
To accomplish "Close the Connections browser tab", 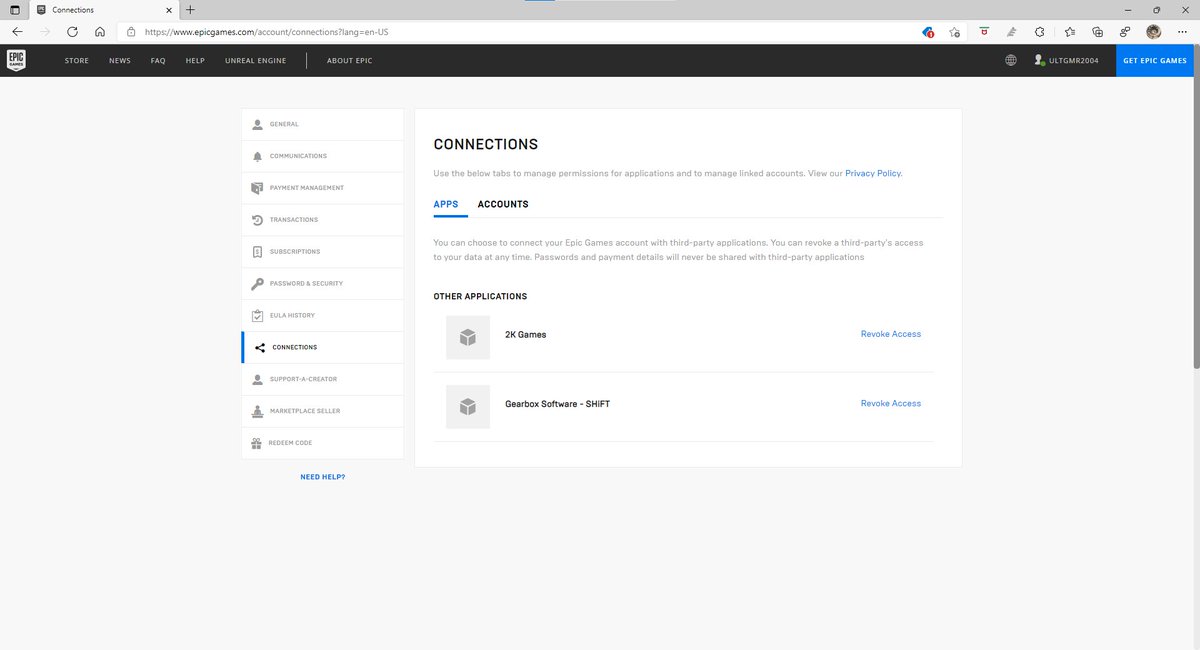I will pyautogui.click(x=168, y=9).
